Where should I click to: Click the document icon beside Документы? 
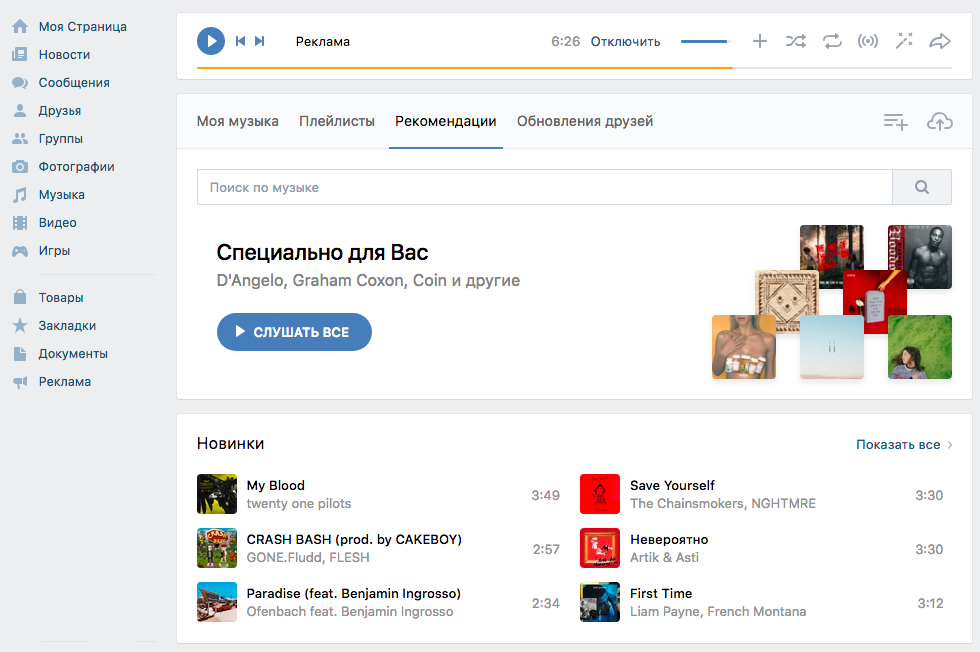[20, 353]
